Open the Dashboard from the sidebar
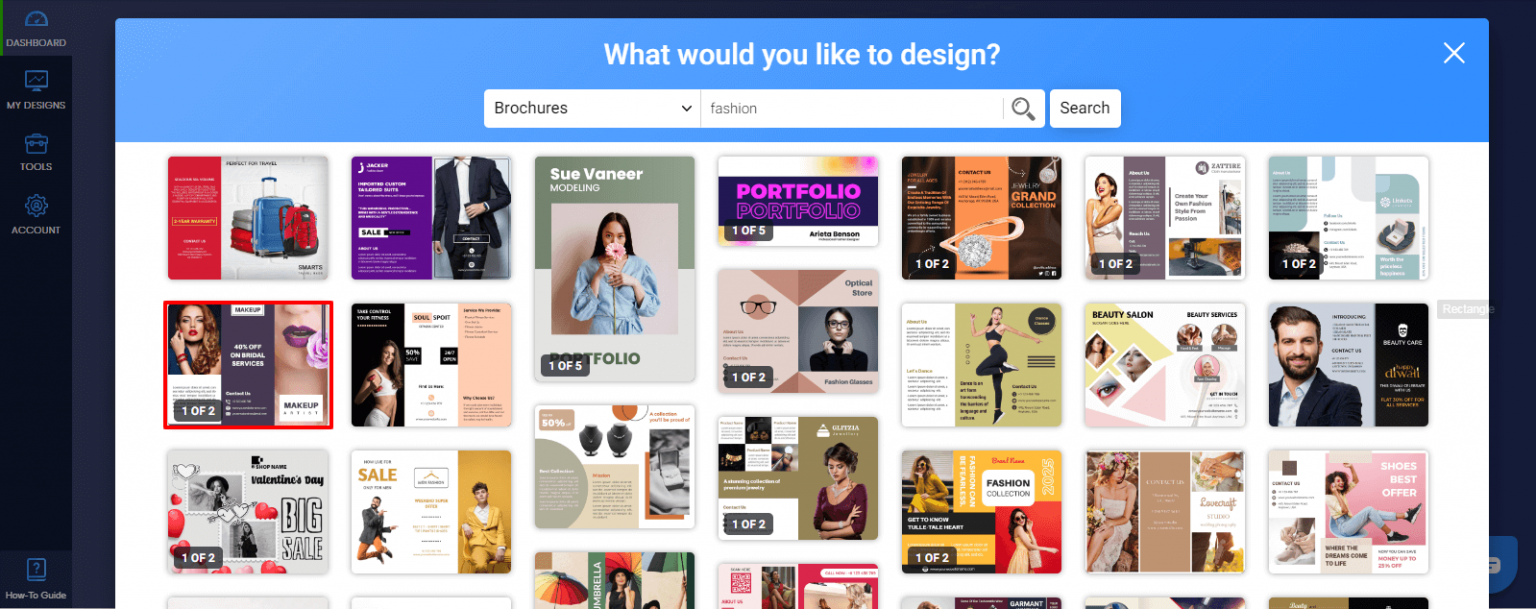Viewport: 1536px width, 609px height. [x=36, y=27]
